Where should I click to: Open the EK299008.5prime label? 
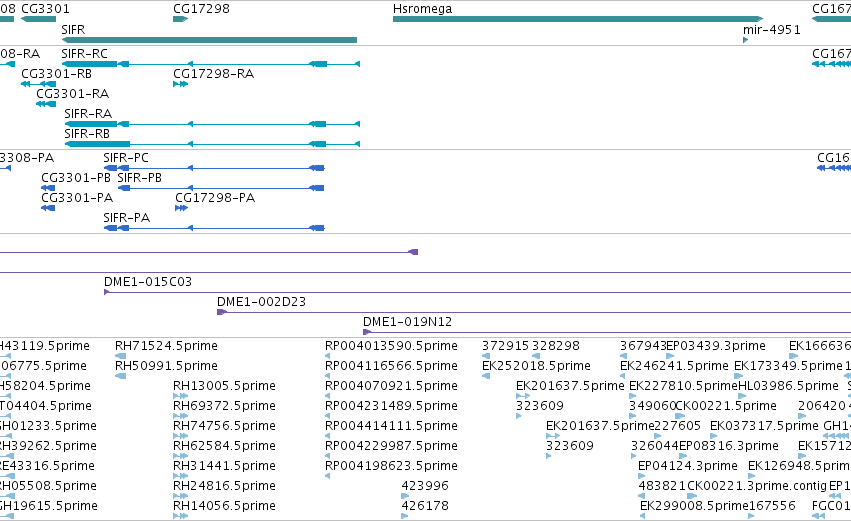click(x=694, y=506)
